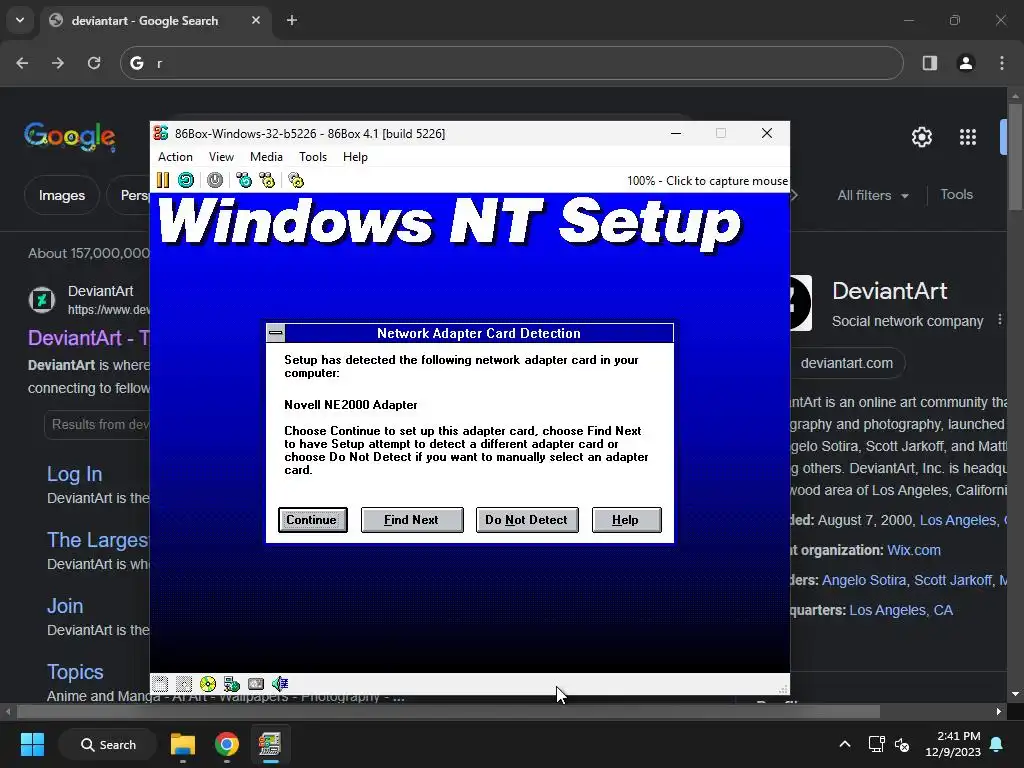
Task: Open Chrome from the taskbar
Action: (227, 744)
